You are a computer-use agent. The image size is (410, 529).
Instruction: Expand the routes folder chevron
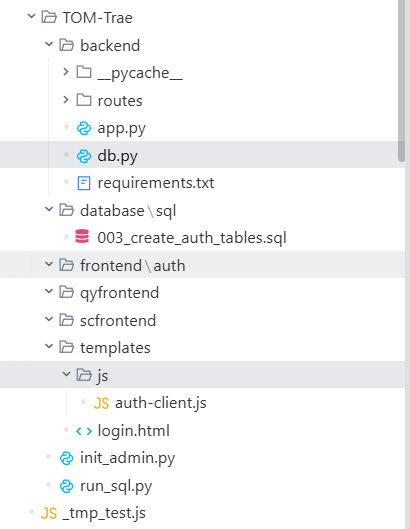(x=66, y=100)
